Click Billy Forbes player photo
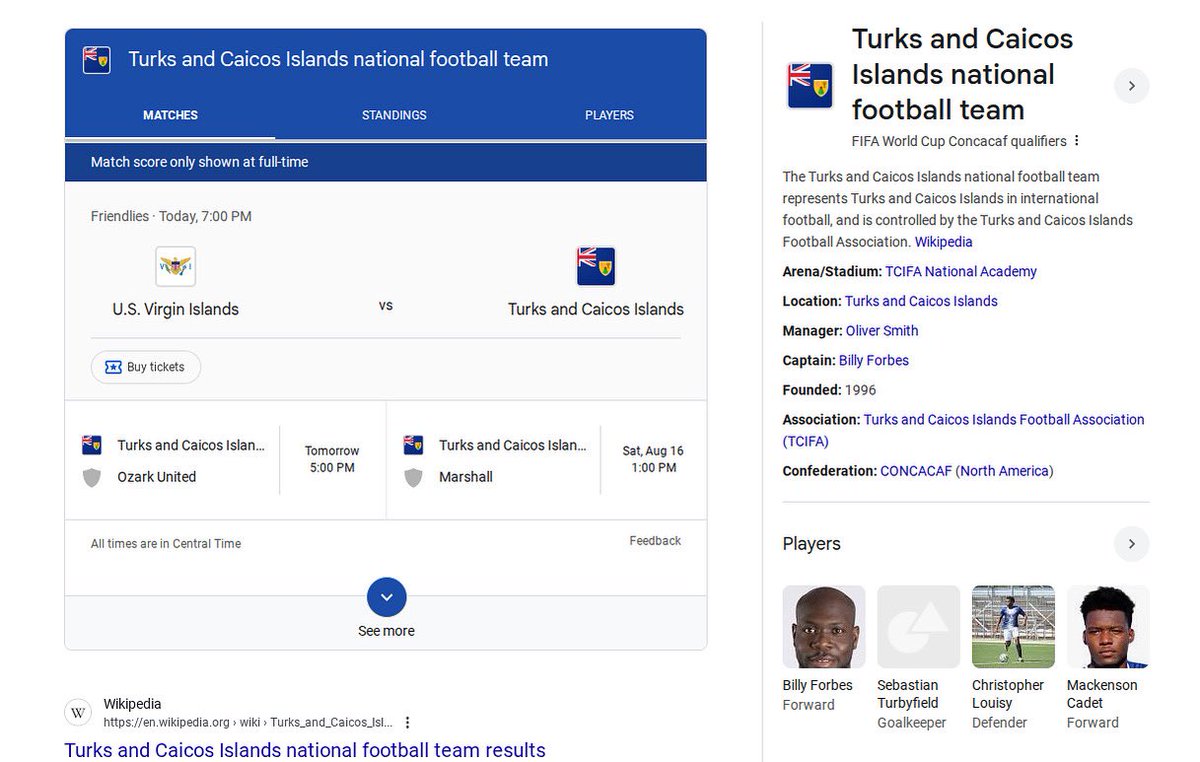The width and height of the screenshot is (1200, 762). pos(824,627)
